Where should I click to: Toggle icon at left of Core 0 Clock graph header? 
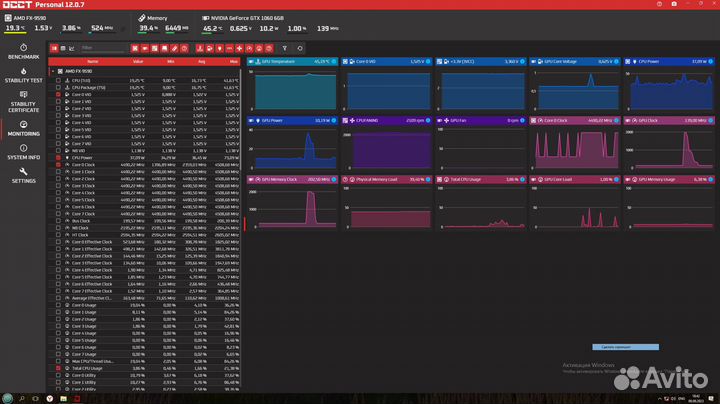click(x=534, y=120)
